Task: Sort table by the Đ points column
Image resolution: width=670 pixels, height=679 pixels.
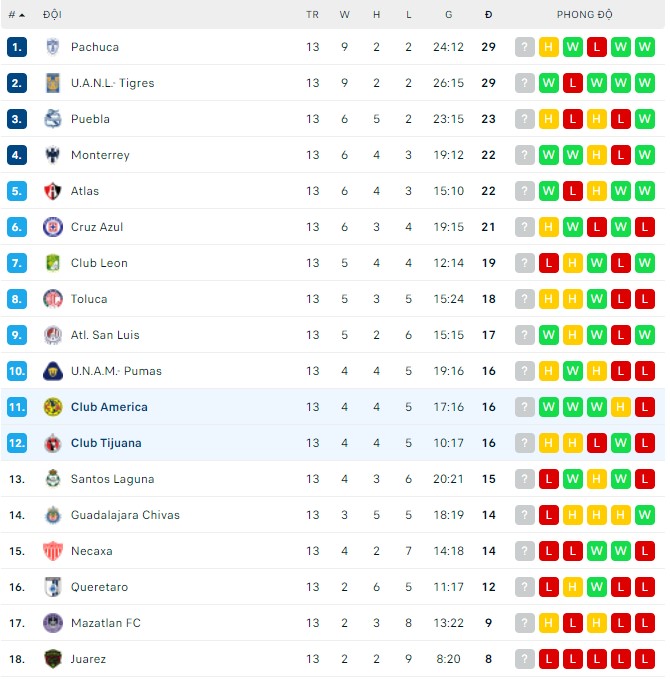Action: click(x=488, y=15)
